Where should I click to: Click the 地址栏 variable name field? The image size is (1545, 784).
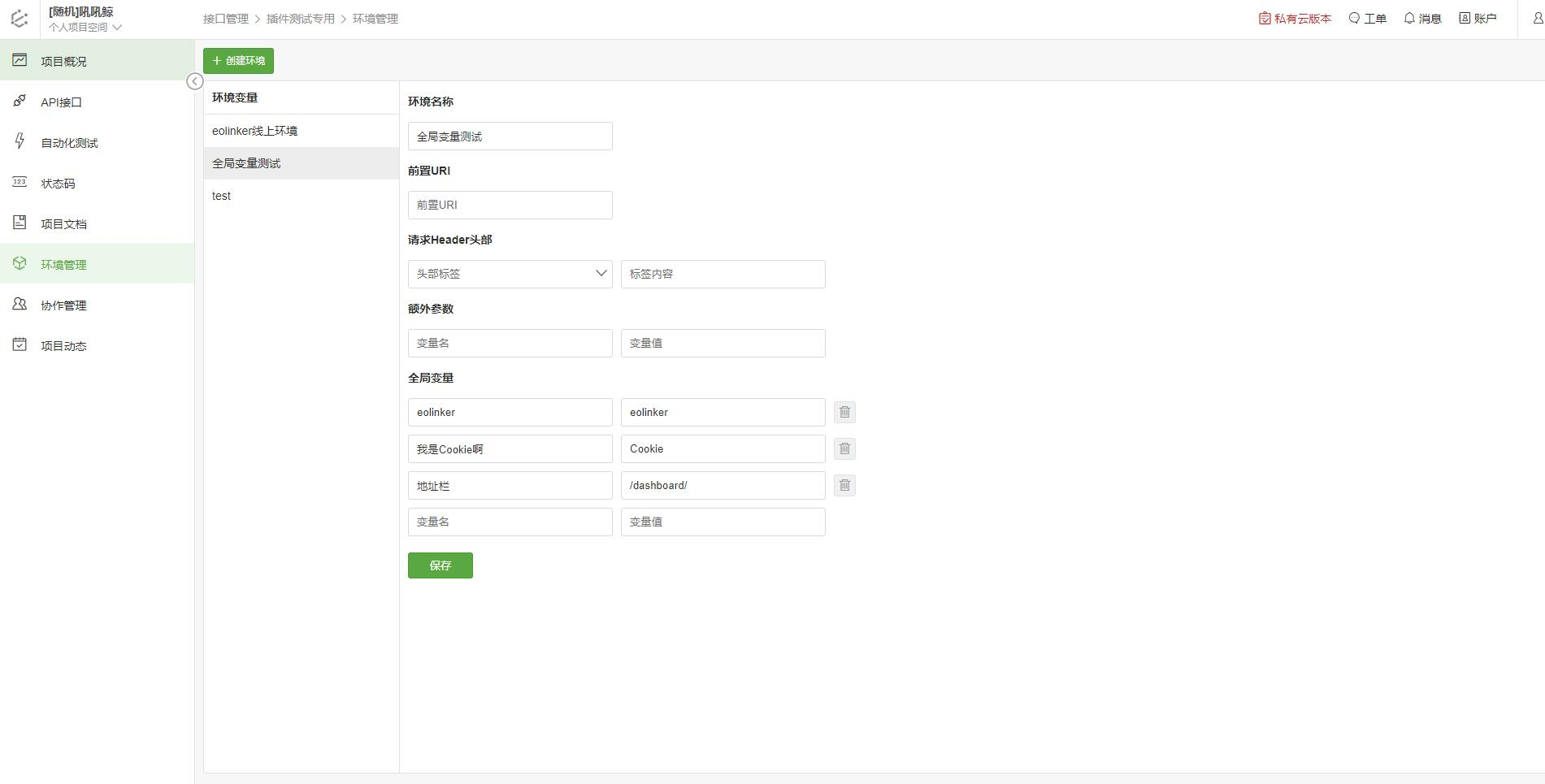tap(510, 485)
